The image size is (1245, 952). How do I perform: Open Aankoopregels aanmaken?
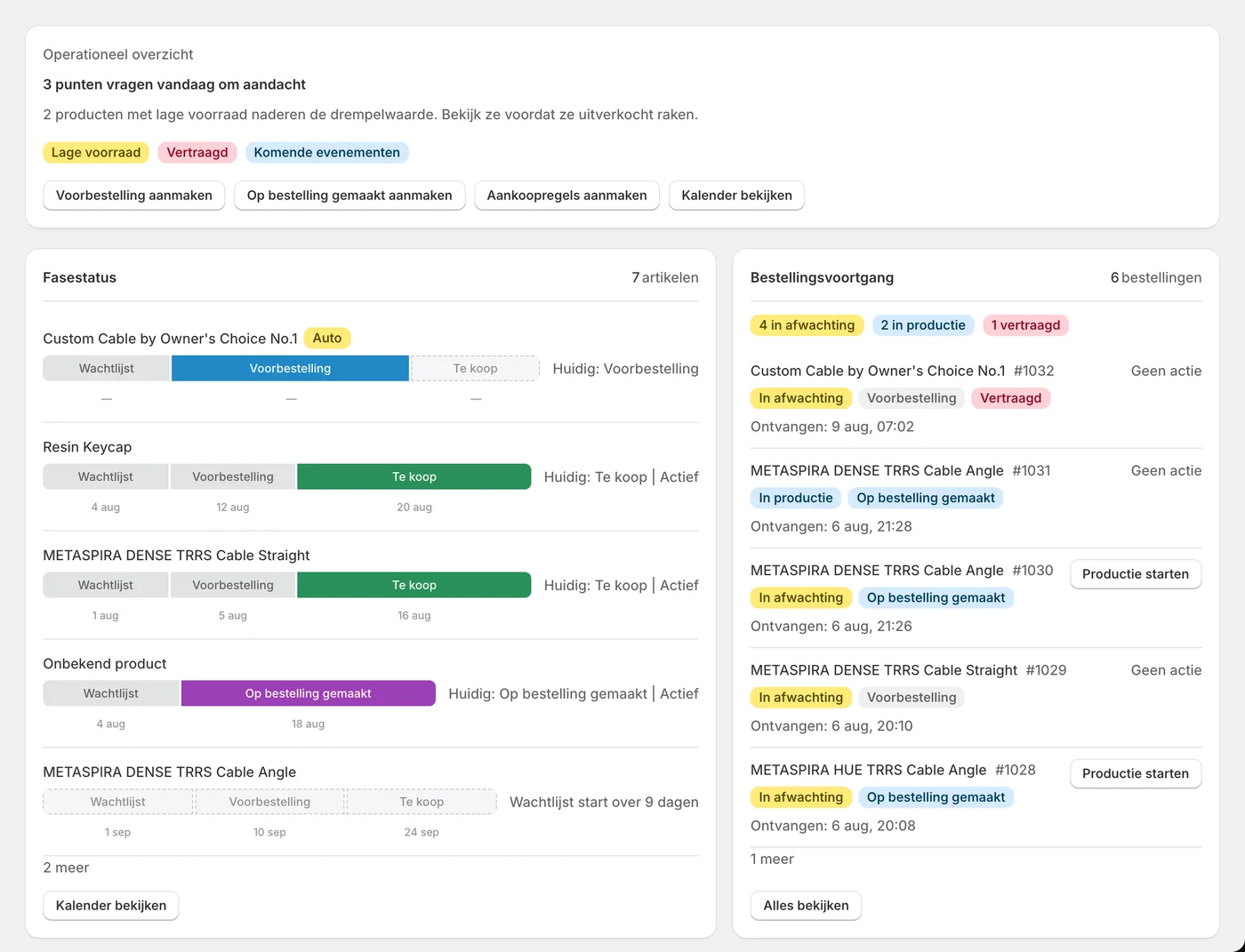[566, 196]
